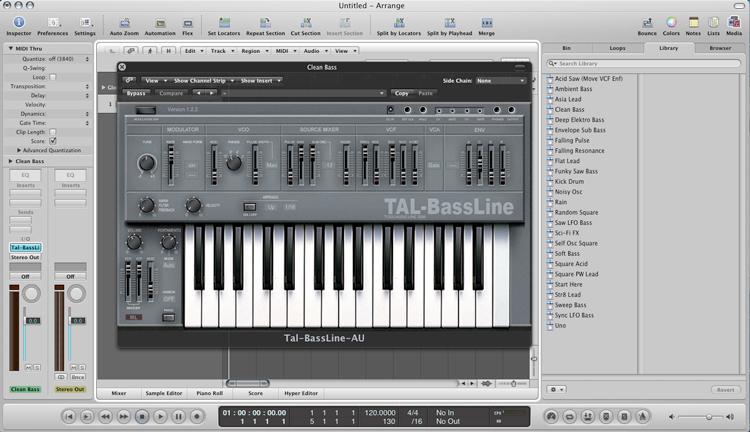Image resolution: width=750 pixels, height=432 pixels.
Task: Open Show Channel Strip dropdown
Action: point(203,80)
